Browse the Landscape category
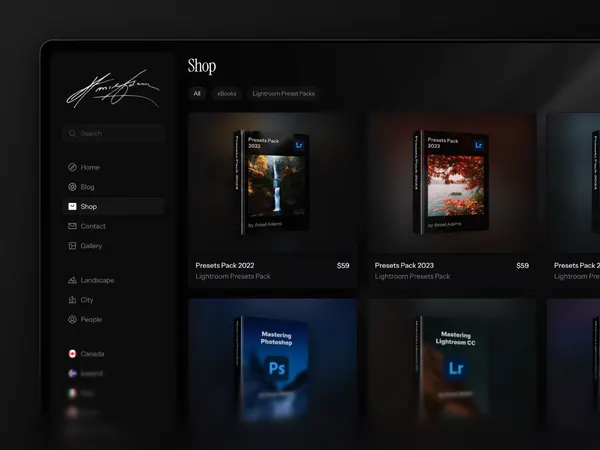The image size is (600, 450). (x=113, y=280)
